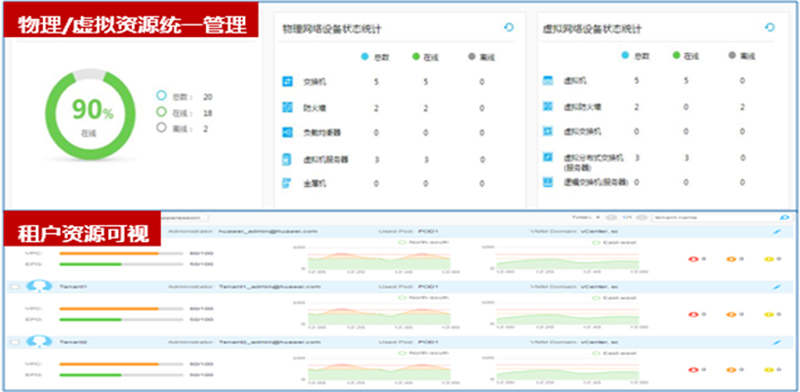This screenshot has height=392, width=800.
Task: Click the 交换机 switch device icon
Action: point(287,81)
